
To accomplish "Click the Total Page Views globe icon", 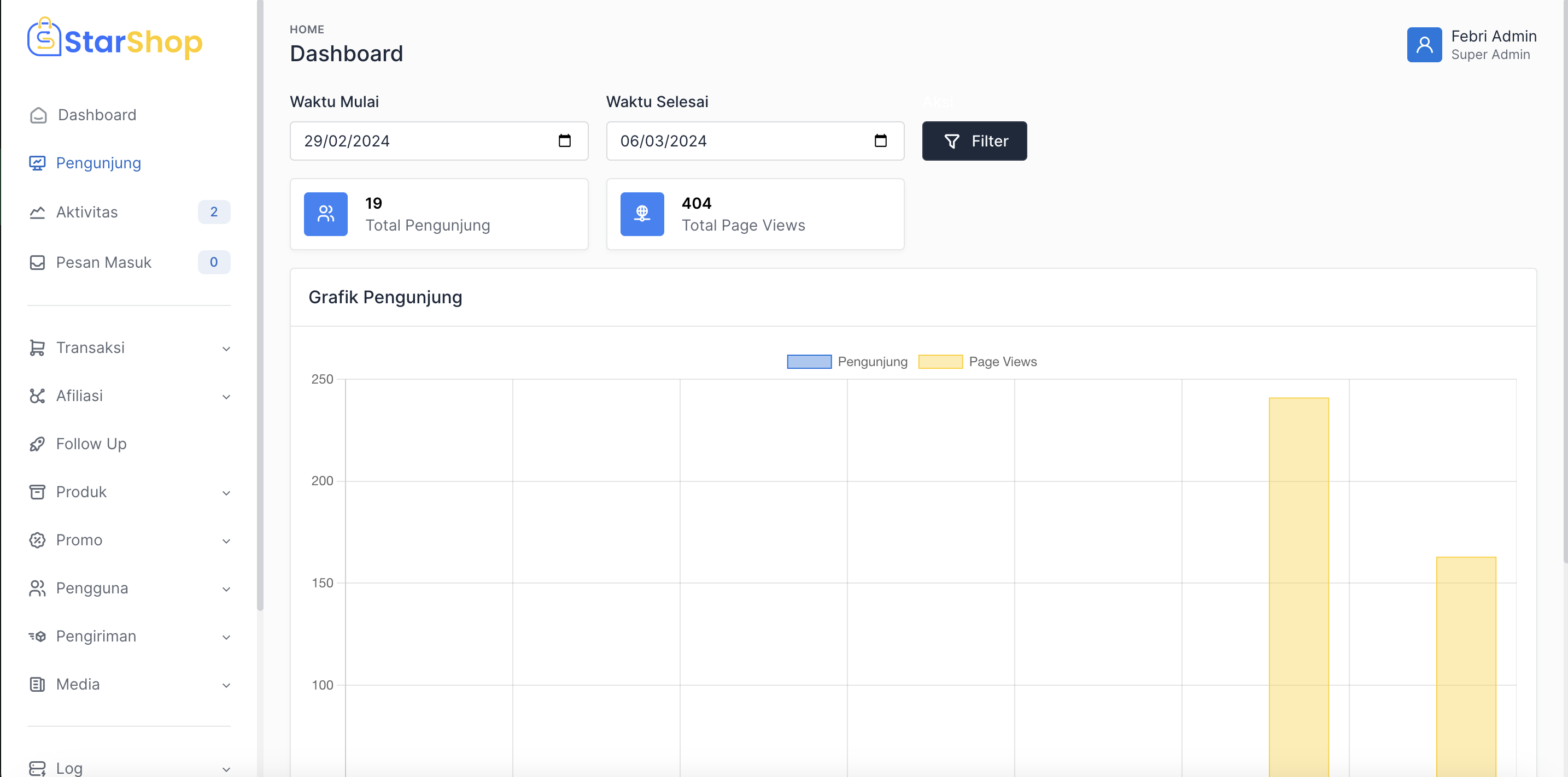I will click(x=641, y=214).
